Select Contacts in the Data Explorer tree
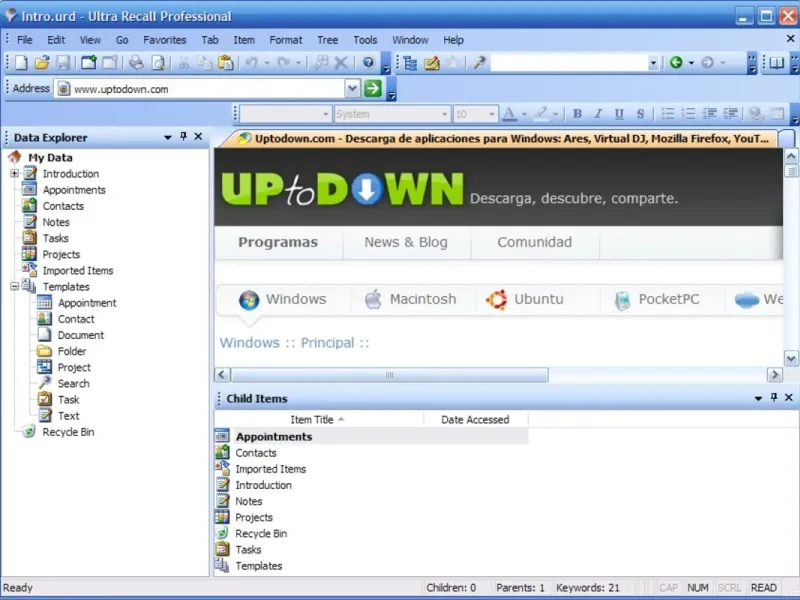The height and width of the screenshot is (600, 800). click(x=63, y=206)
